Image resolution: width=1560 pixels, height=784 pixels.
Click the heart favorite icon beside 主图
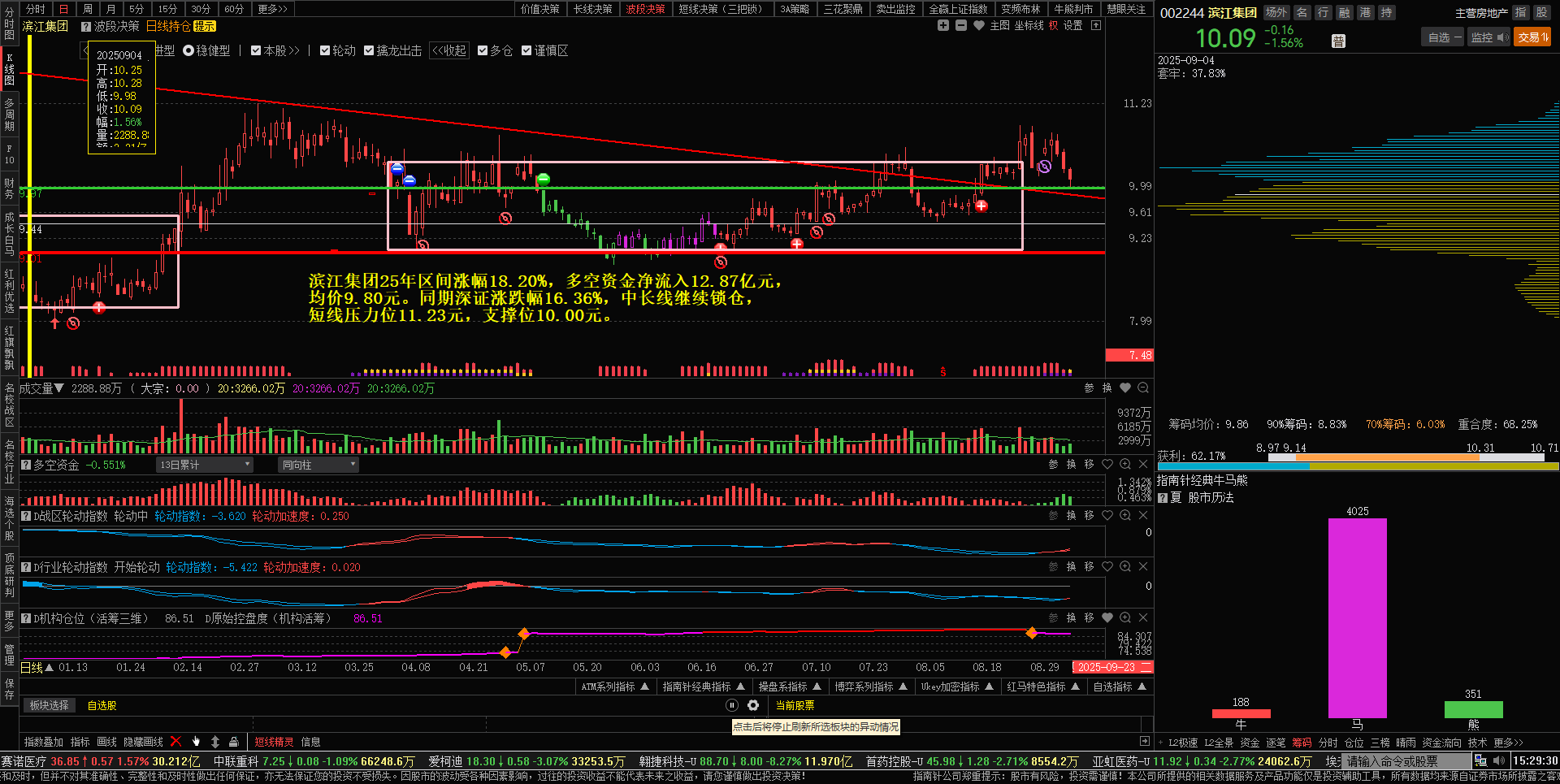(x=979, y=25)
